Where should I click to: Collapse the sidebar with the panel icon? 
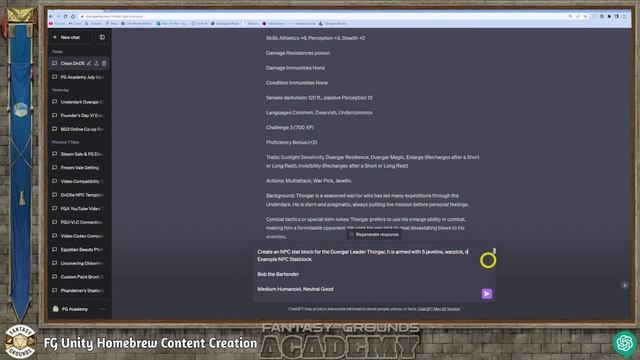(x=102, y=37)
